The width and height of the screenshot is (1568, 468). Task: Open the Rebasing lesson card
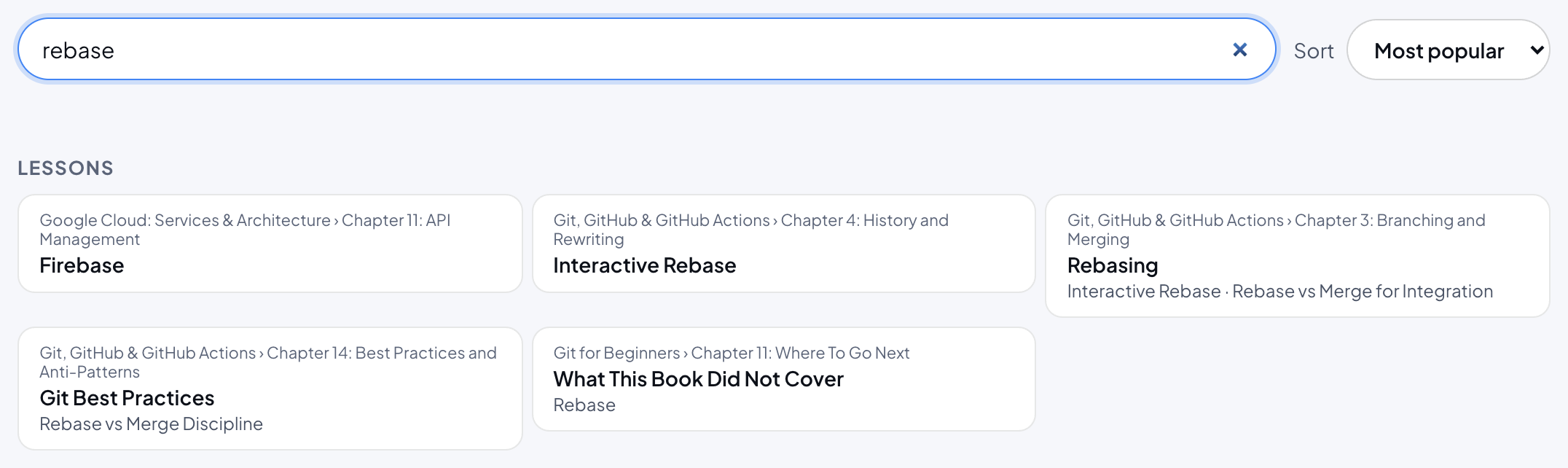click(x=1298, y=256)
